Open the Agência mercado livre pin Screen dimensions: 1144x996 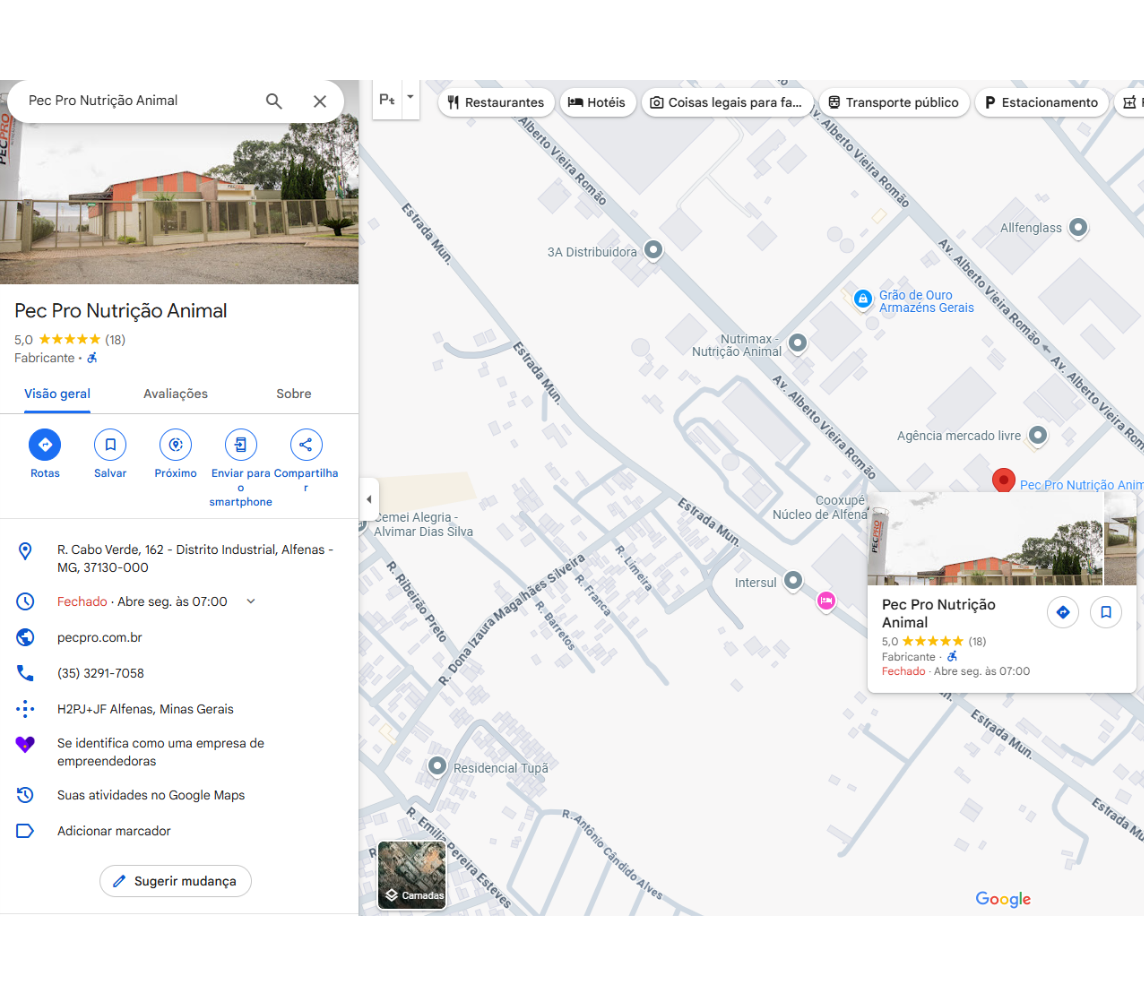[x=1038, y=436]
